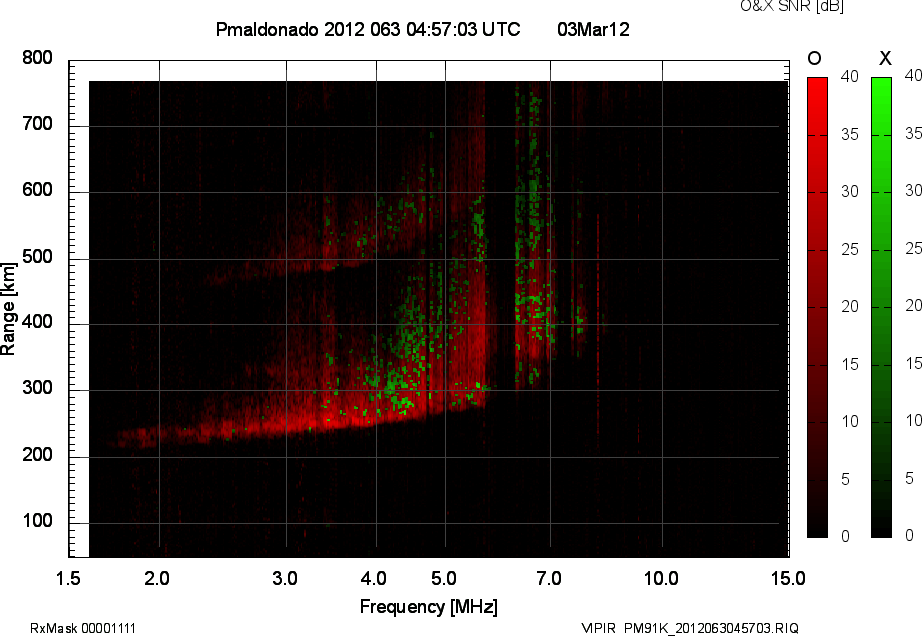The image size is (922, 636).
Task: Select the red O-mode color scale bar
Action: [x=817, y=307]
